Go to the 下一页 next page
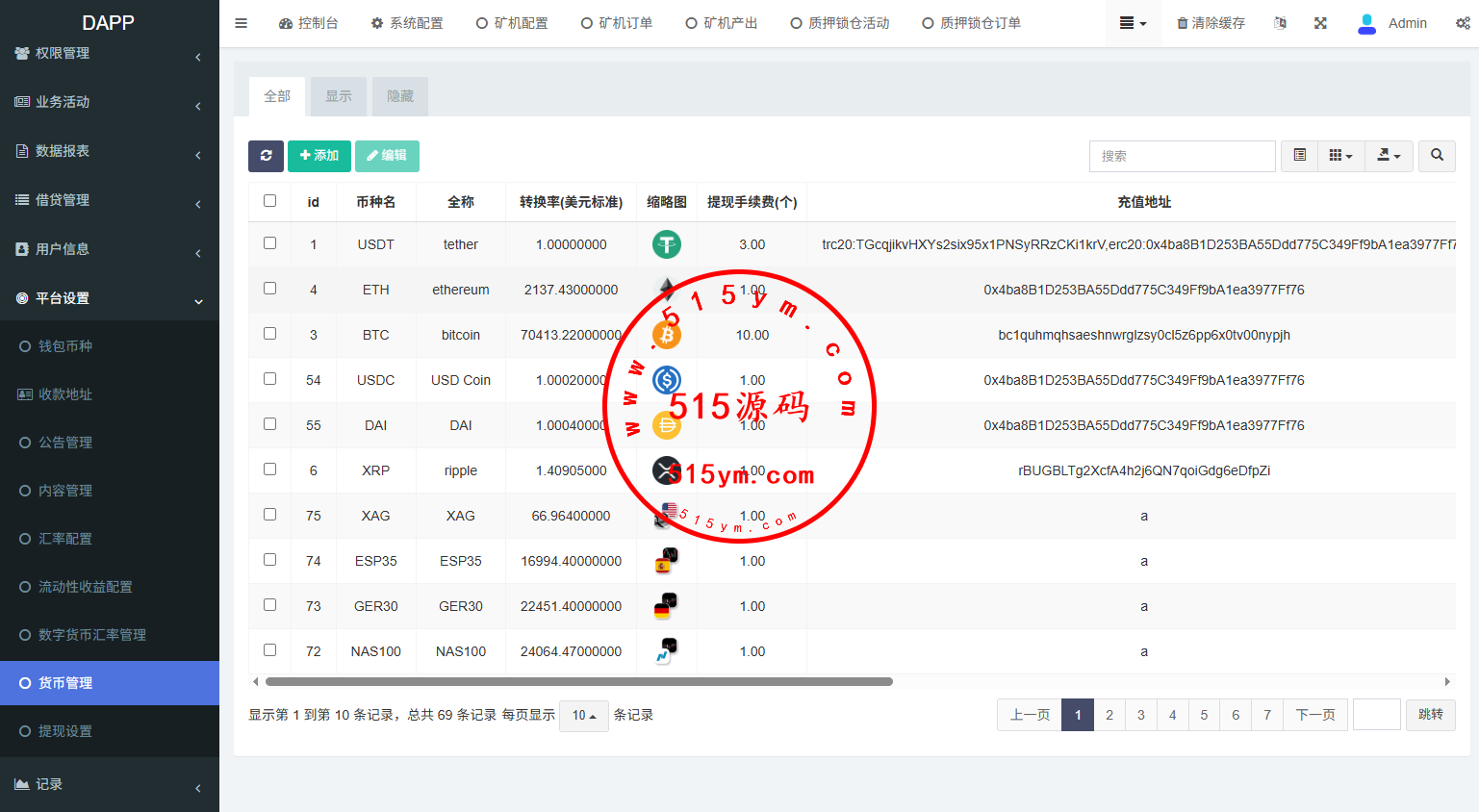Image resolution: width=1479 pixels, height=812 pixels. (x=1315, y=715)
